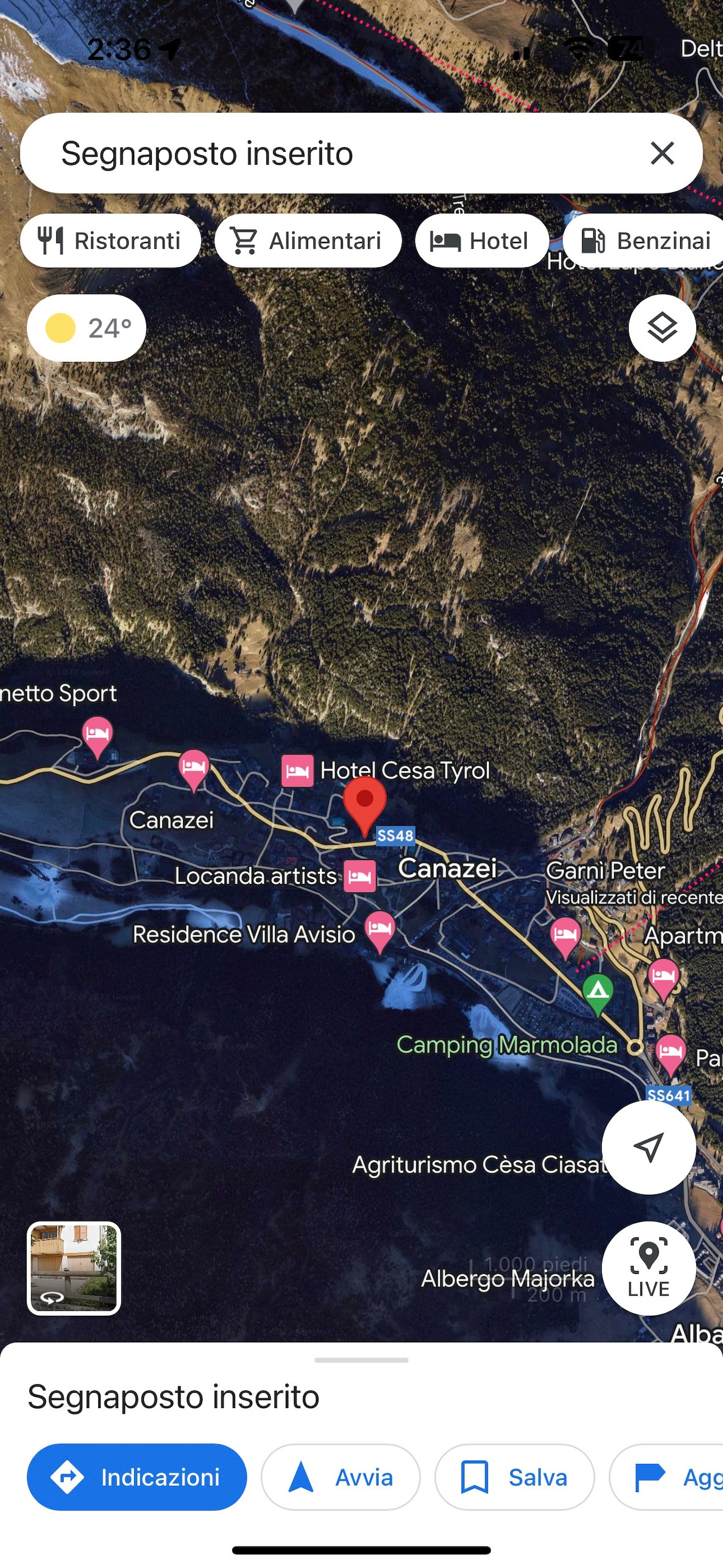Open the map layers button

[x=662, y=328]
